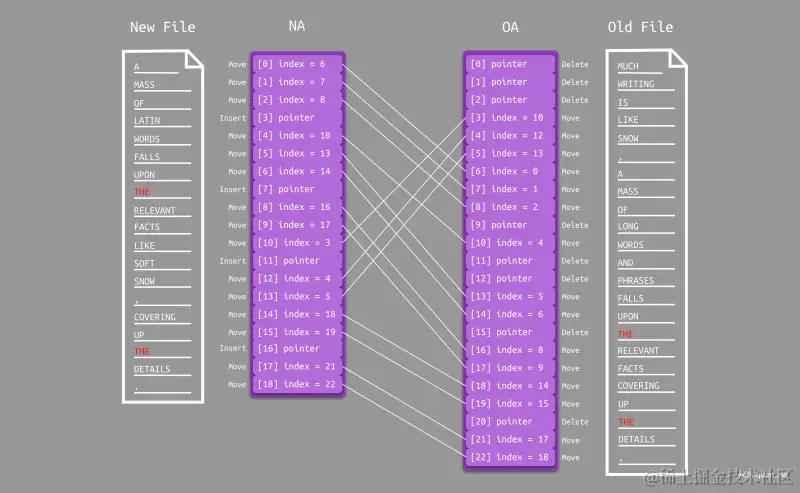
Task: Click the word "IS" in Old File
Action: point(622,102)
